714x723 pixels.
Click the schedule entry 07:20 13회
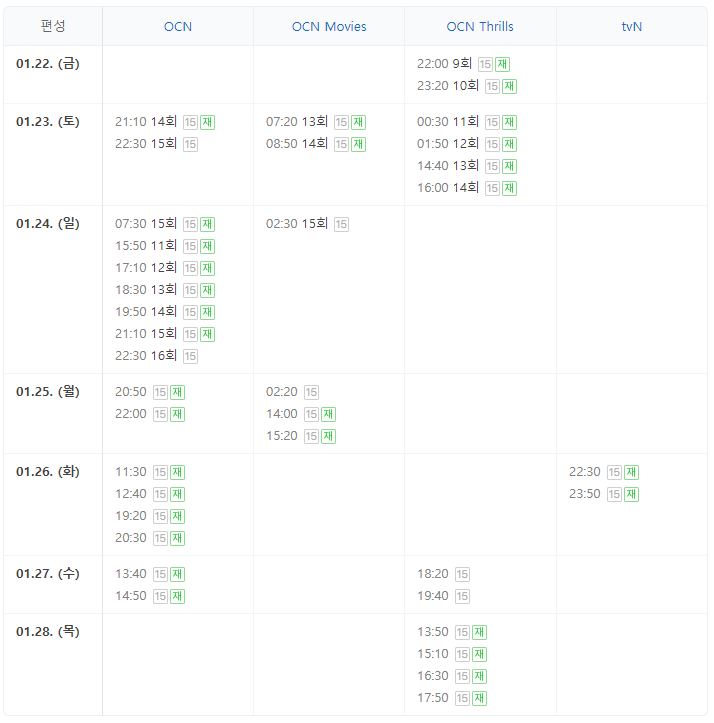297,122
